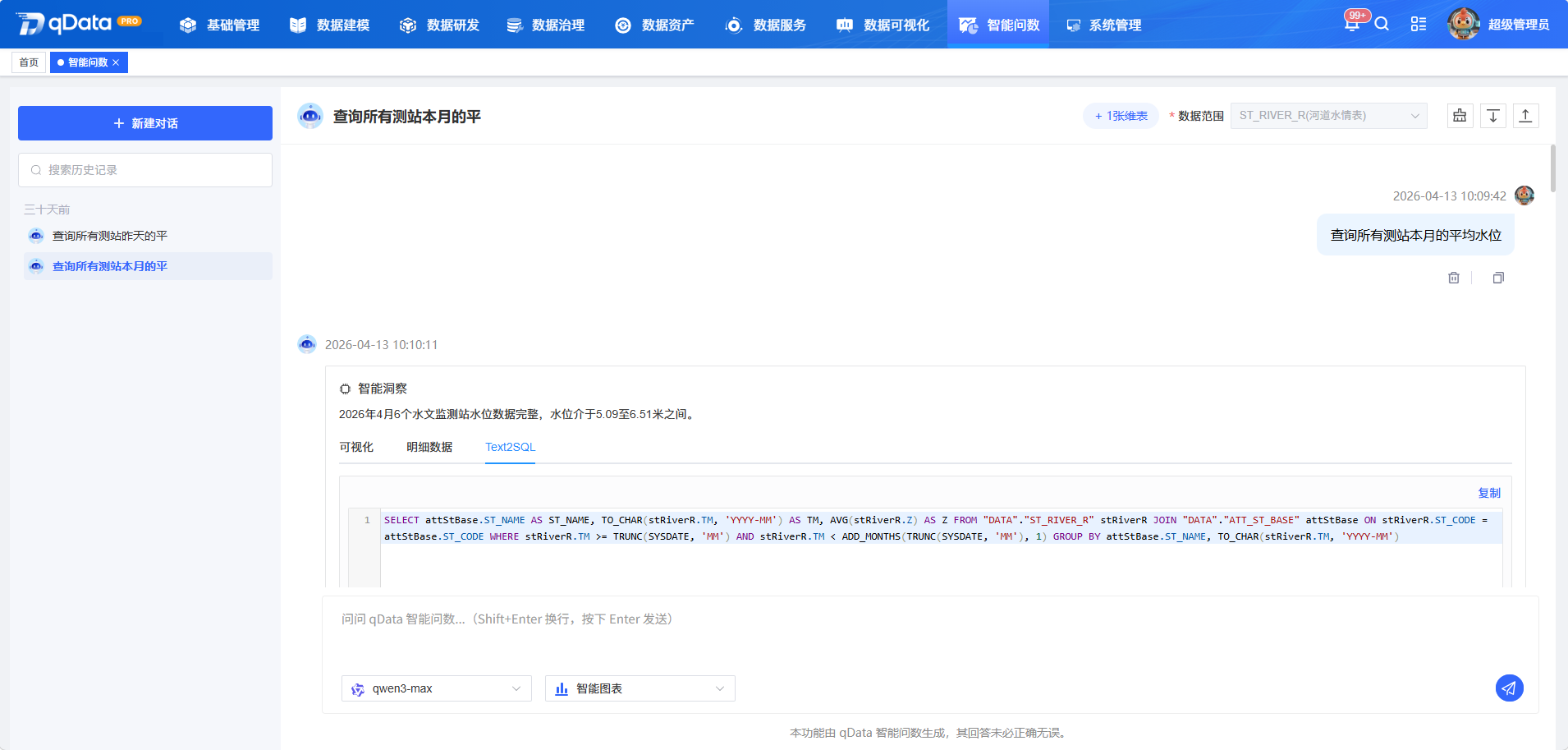Click the robot icon beside conversation title
This screenshot has width=1568, height=750.
point(310,116)
